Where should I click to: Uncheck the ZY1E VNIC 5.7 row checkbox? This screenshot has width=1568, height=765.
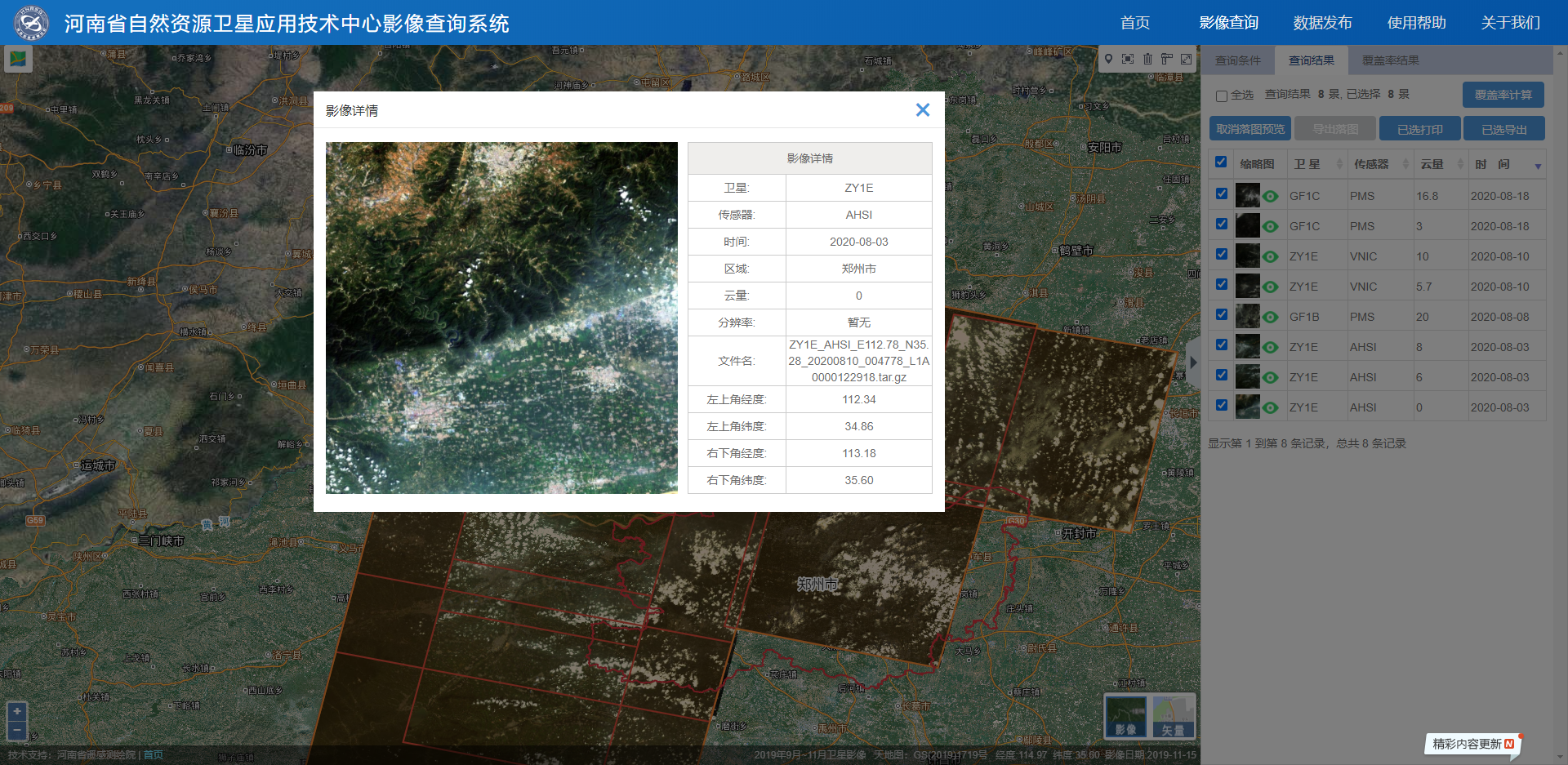[x=1222, y=284]
